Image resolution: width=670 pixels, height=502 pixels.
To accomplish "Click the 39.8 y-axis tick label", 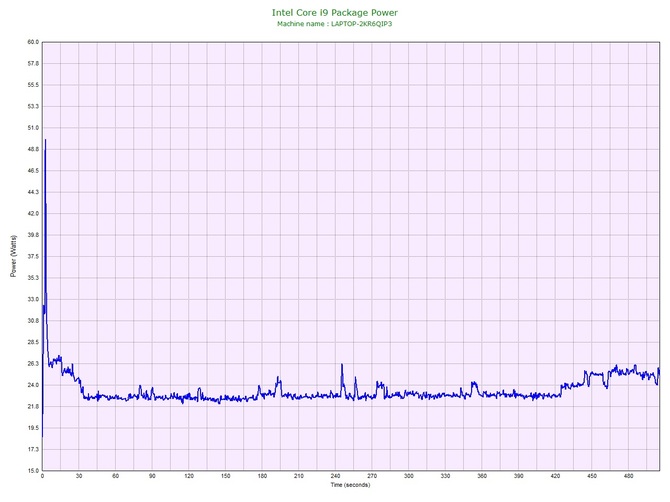I will [x=33, y=235].
